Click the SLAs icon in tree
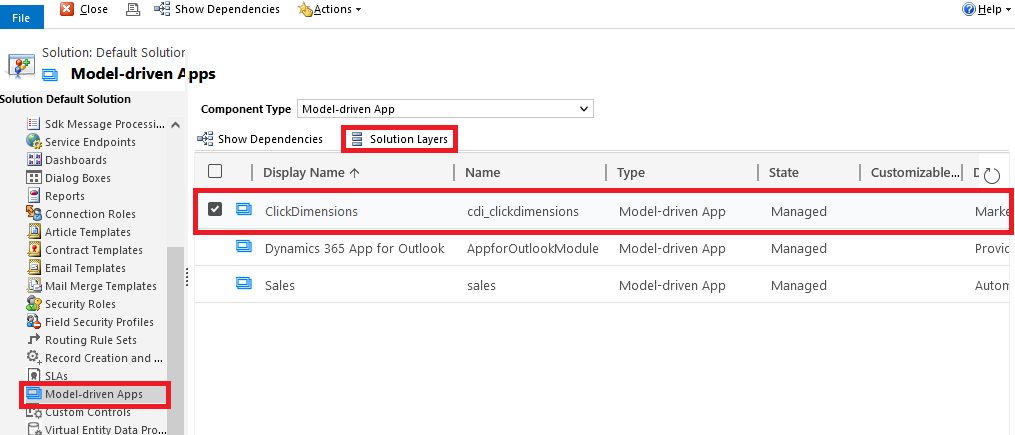This screenshot has height=435, width=1015. coord(34,375)
